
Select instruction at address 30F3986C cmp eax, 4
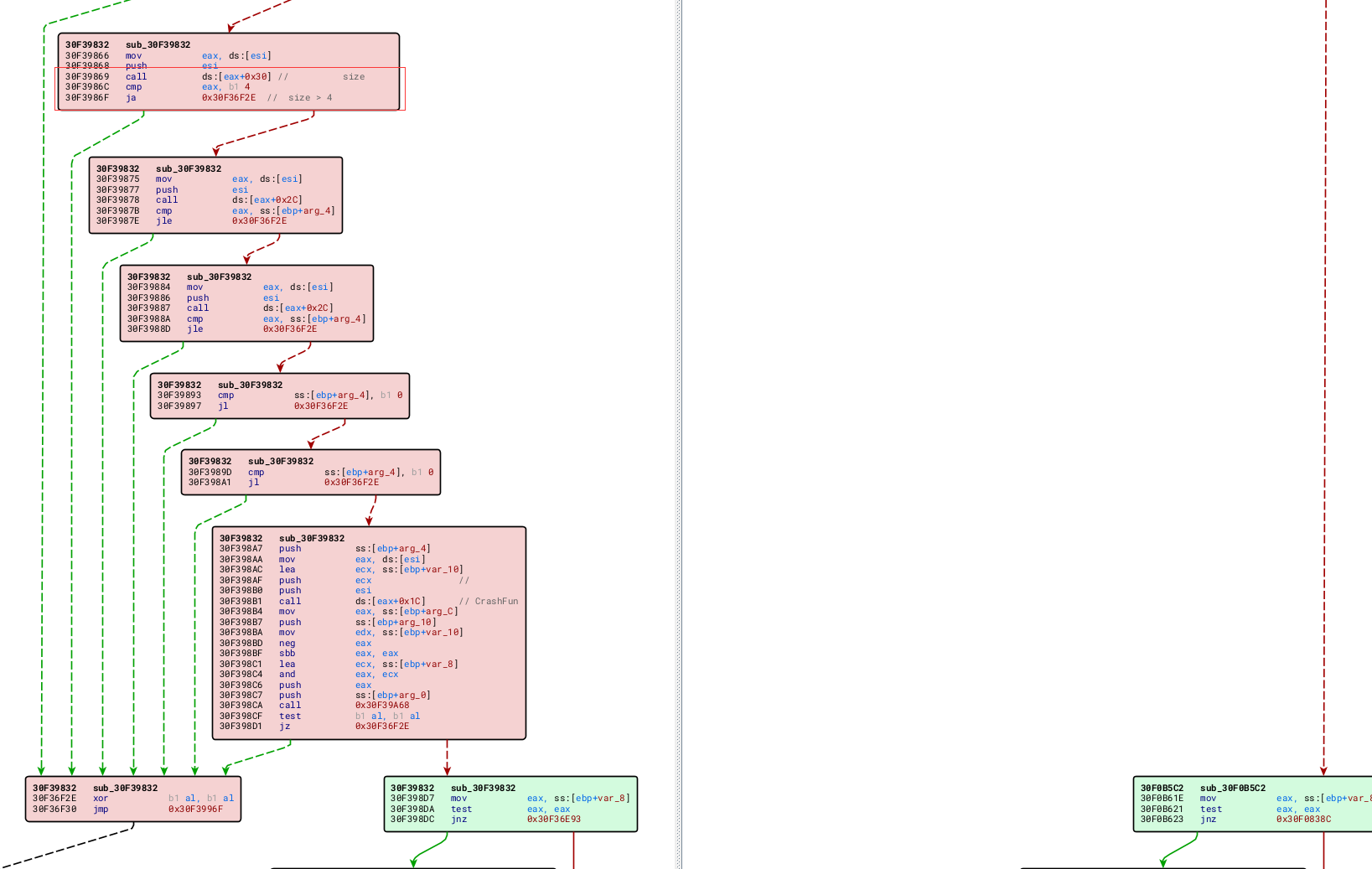click(x=158, y=87)
